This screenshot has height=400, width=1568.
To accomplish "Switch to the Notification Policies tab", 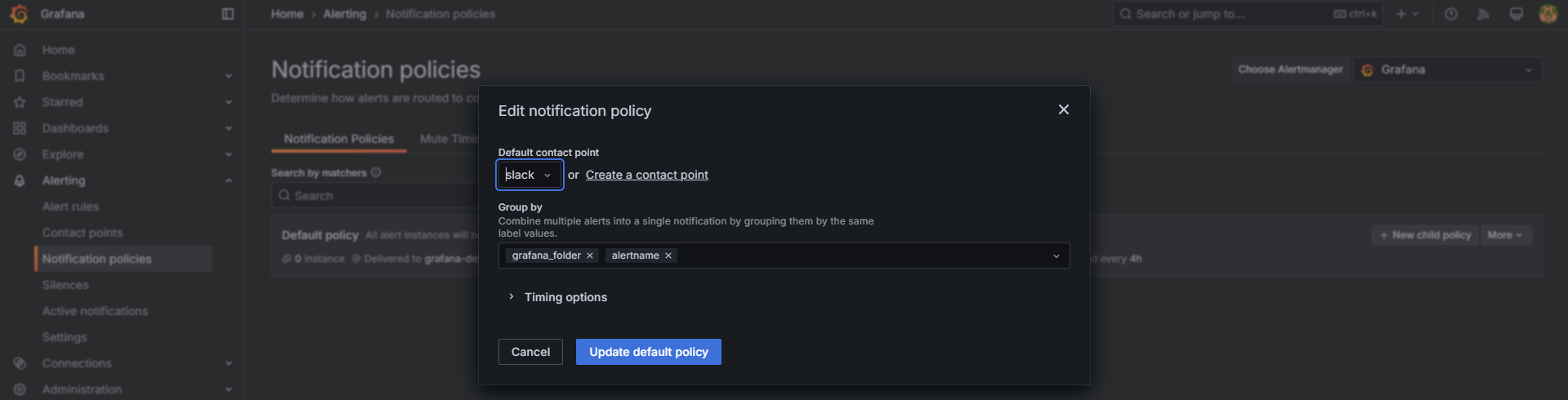I will [338, 139].
